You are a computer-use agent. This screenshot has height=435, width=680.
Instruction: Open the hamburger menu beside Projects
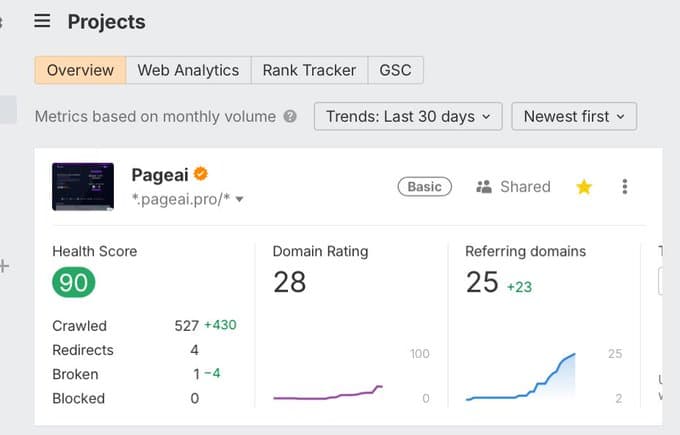[x=42, y=21]
